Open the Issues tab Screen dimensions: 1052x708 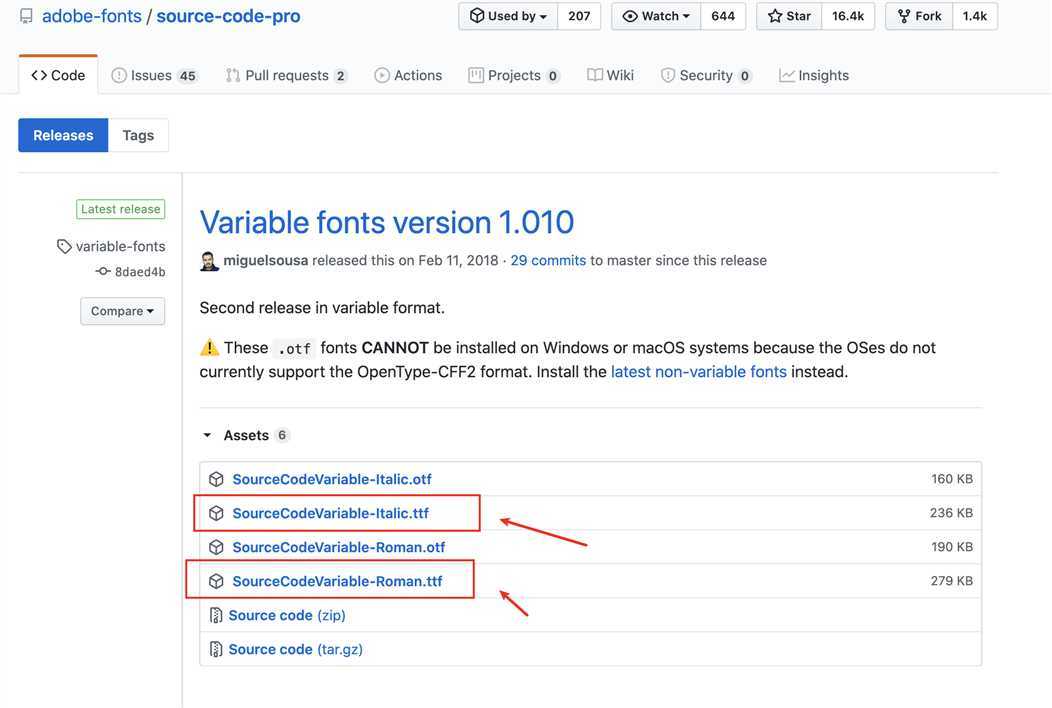[154, 75]
